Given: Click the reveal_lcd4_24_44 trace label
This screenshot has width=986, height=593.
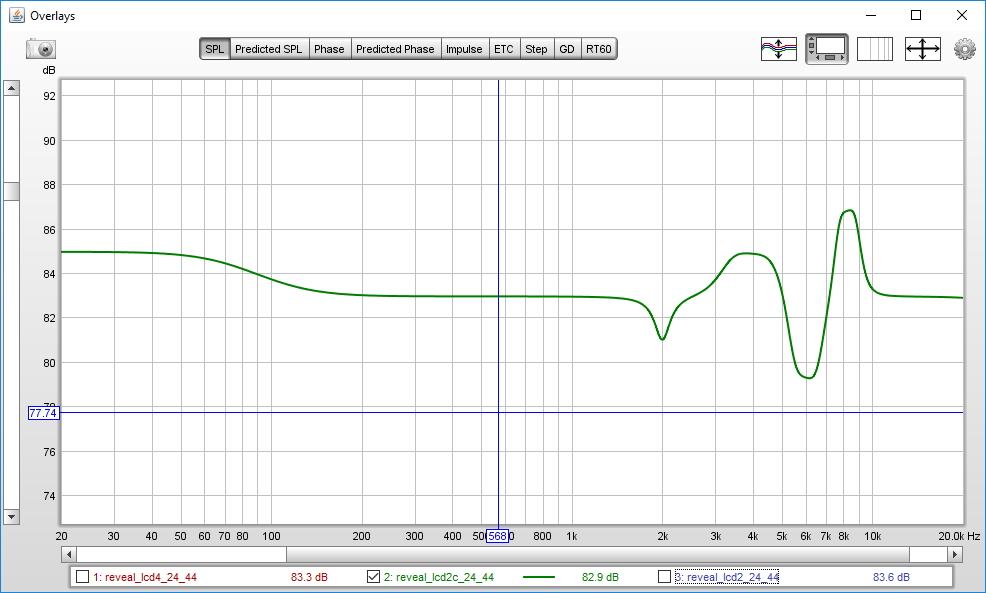Looking at the screenshot, I should (x=145, y=577).
